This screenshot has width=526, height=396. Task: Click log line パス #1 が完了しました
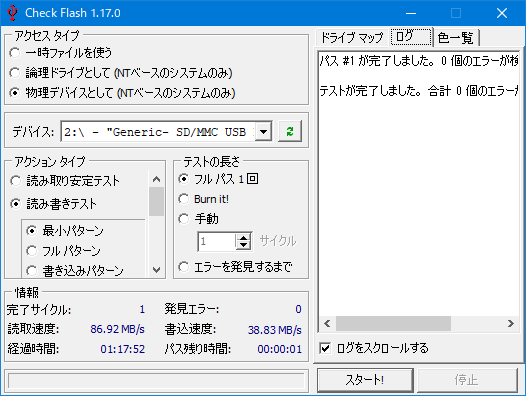pyautogui.click(x=419, y=61)
